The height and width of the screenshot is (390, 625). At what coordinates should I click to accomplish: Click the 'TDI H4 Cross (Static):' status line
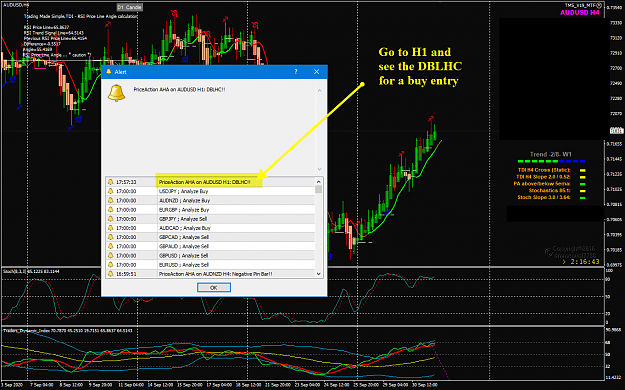(x=544, y=170)
